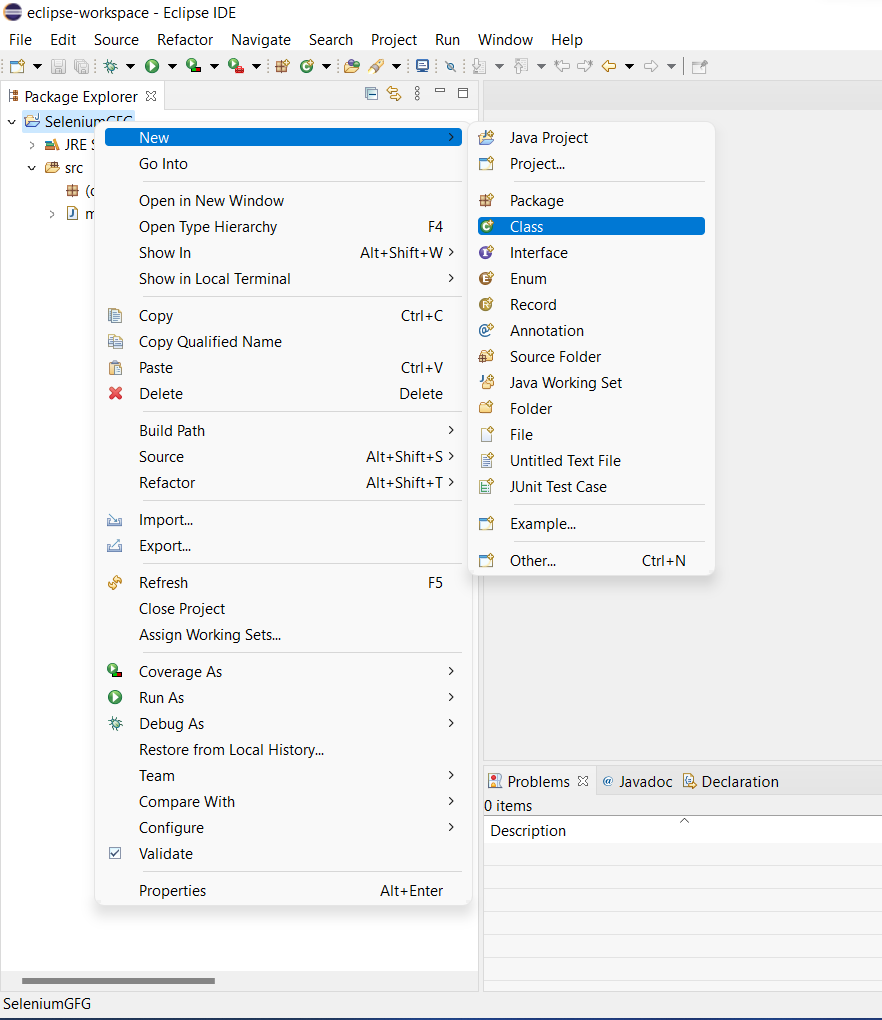Expand the JRE System Library node
Viewport: 882px width, 1020px height.
point(32,144)
